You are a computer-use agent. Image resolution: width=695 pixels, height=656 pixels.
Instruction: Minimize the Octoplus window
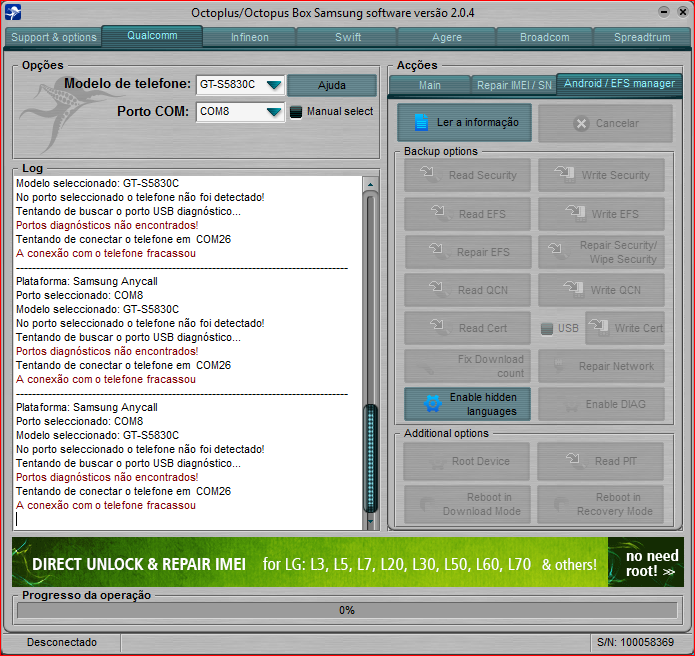[664, 12]
